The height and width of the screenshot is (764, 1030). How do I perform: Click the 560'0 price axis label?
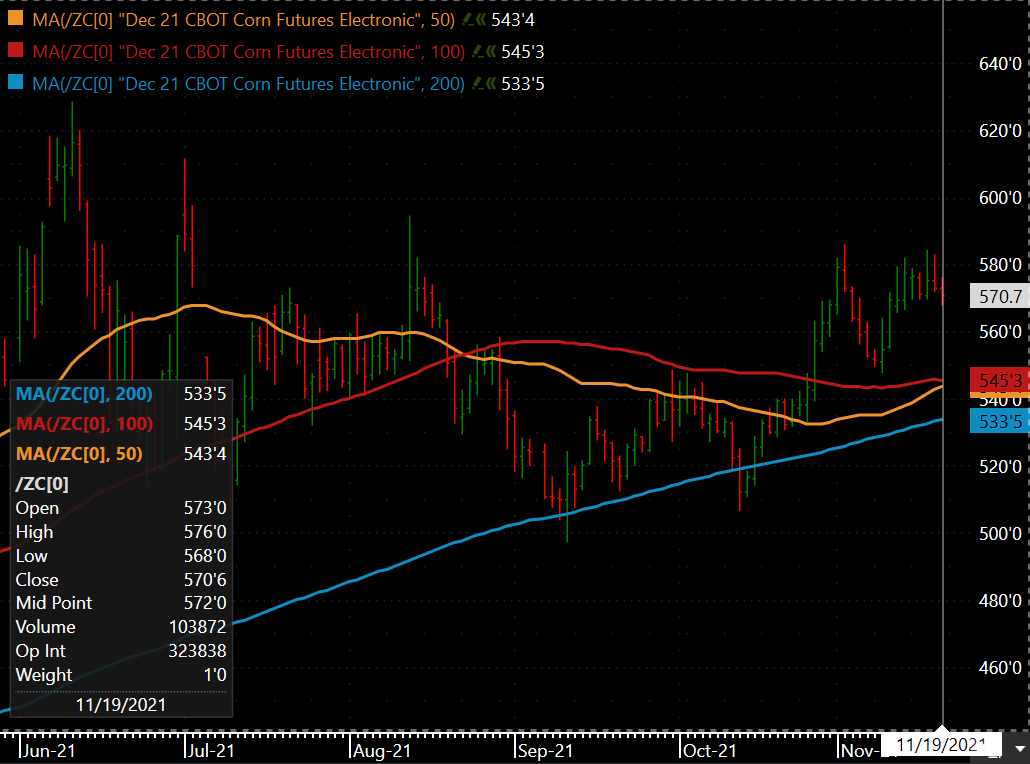1000,332
